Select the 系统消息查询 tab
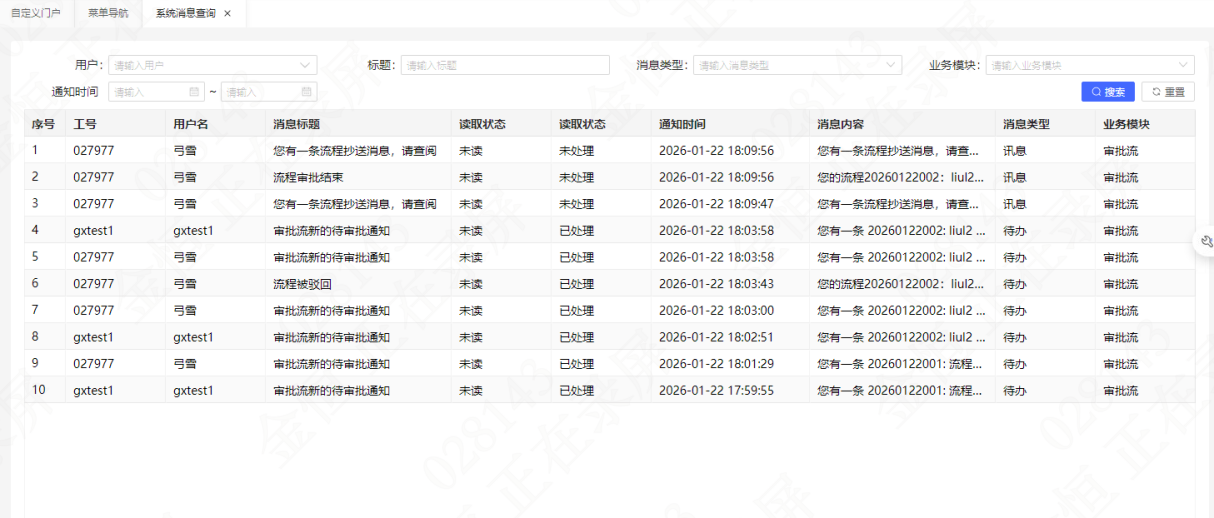 tap(185, 13)
